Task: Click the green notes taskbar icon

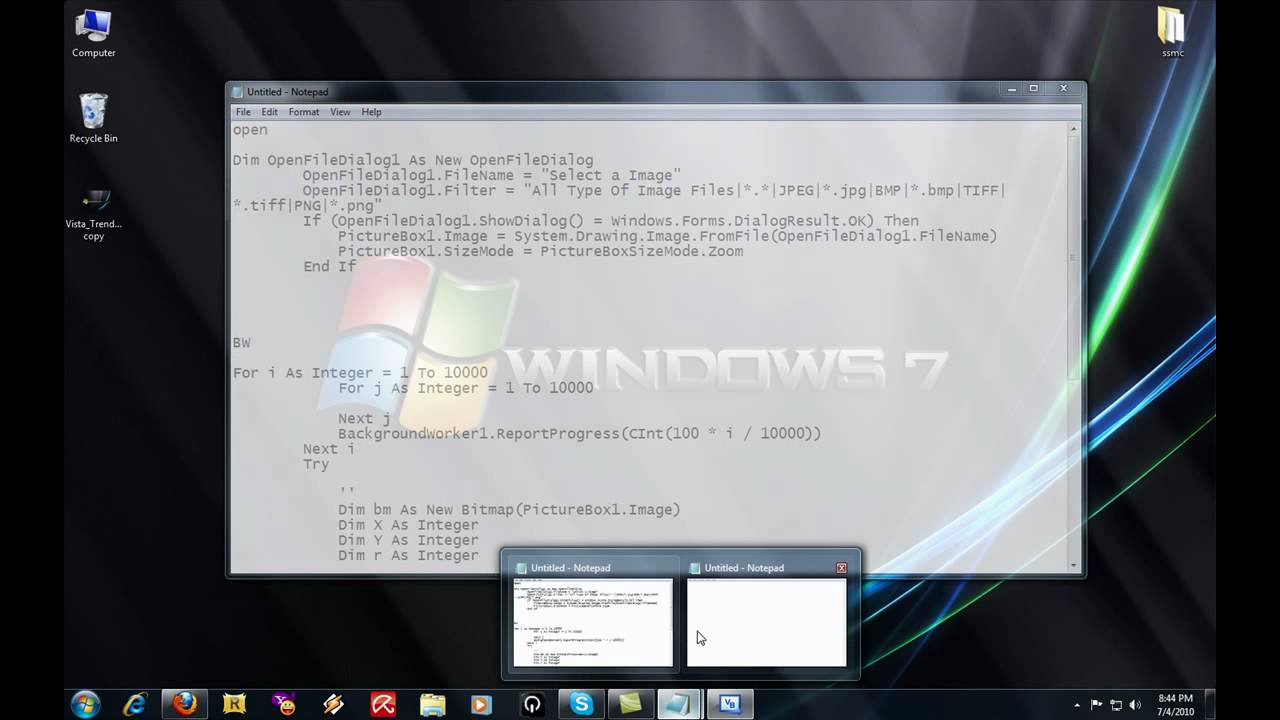Action: 630,705
